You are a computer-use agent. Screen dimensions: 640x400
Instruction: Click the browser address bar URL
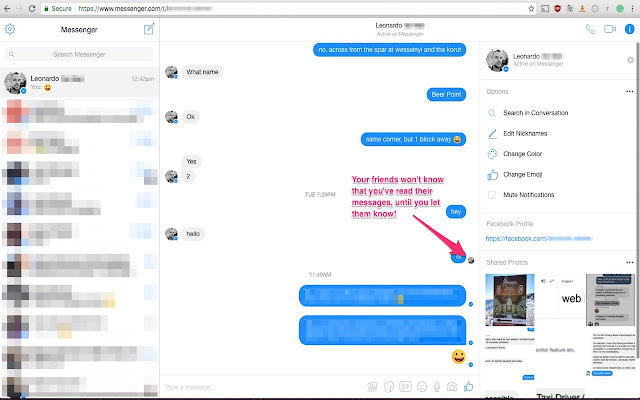click(x=145, y=9)
